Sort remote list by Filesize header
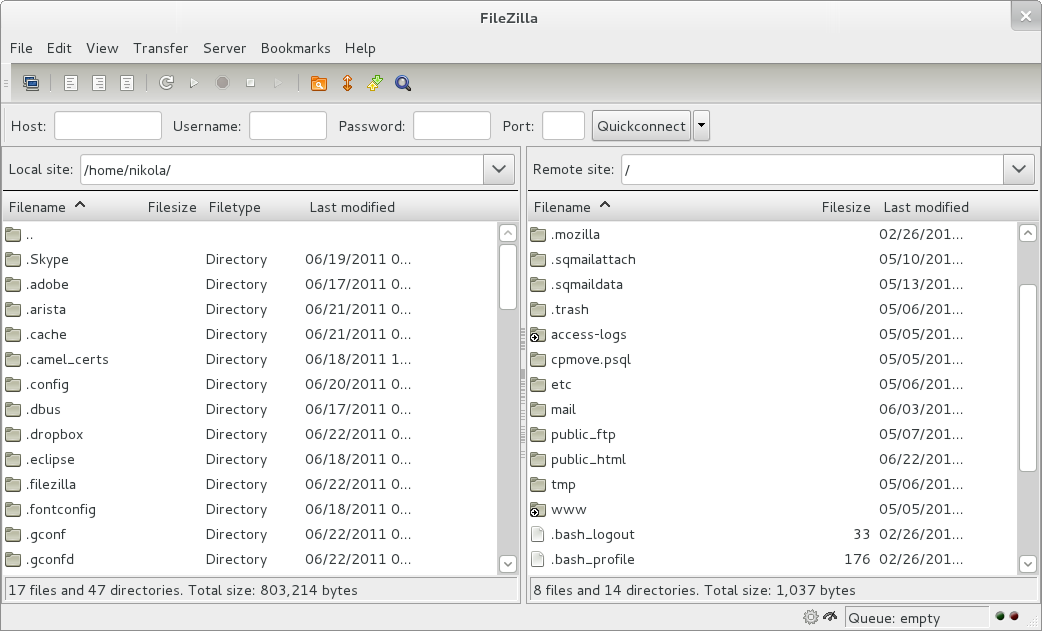The width and height of the screenshot is (1042, 631). 846,207
